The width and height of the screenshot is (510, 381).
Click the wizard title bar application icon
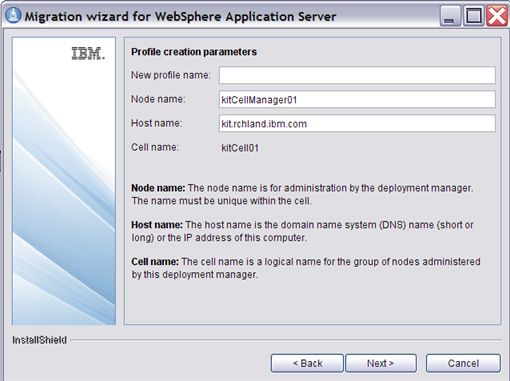[14, 15]
